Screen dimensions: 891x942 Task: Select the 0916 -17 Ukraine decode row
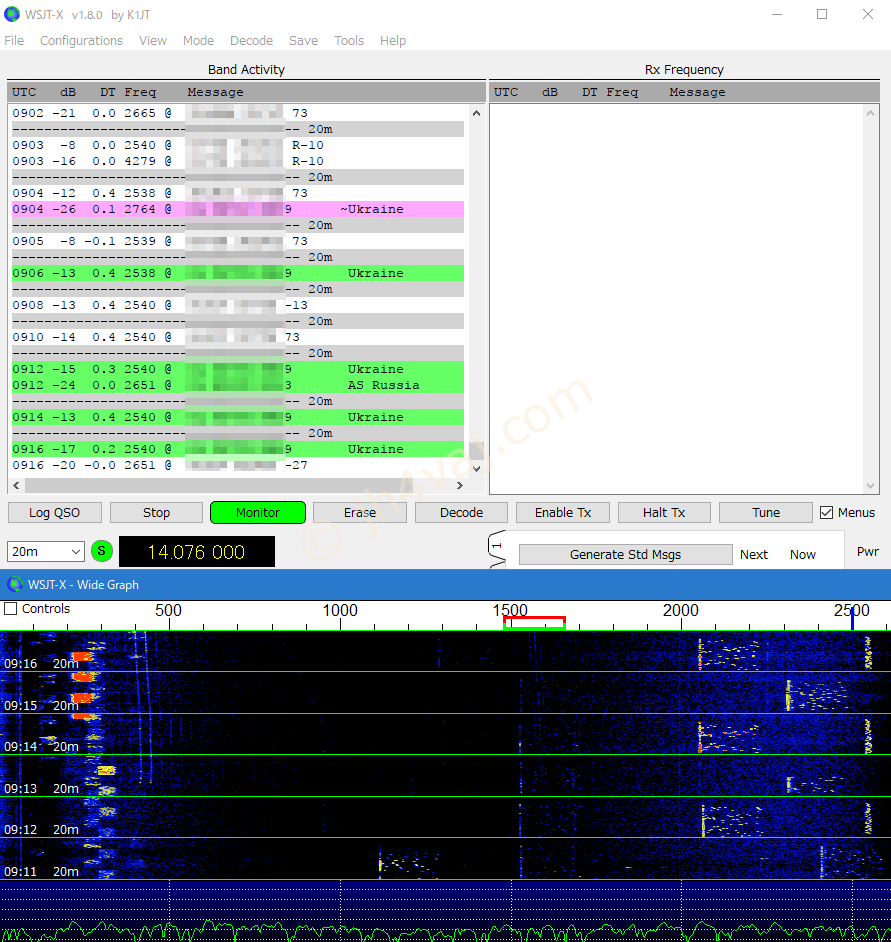(x=238, y=449)
